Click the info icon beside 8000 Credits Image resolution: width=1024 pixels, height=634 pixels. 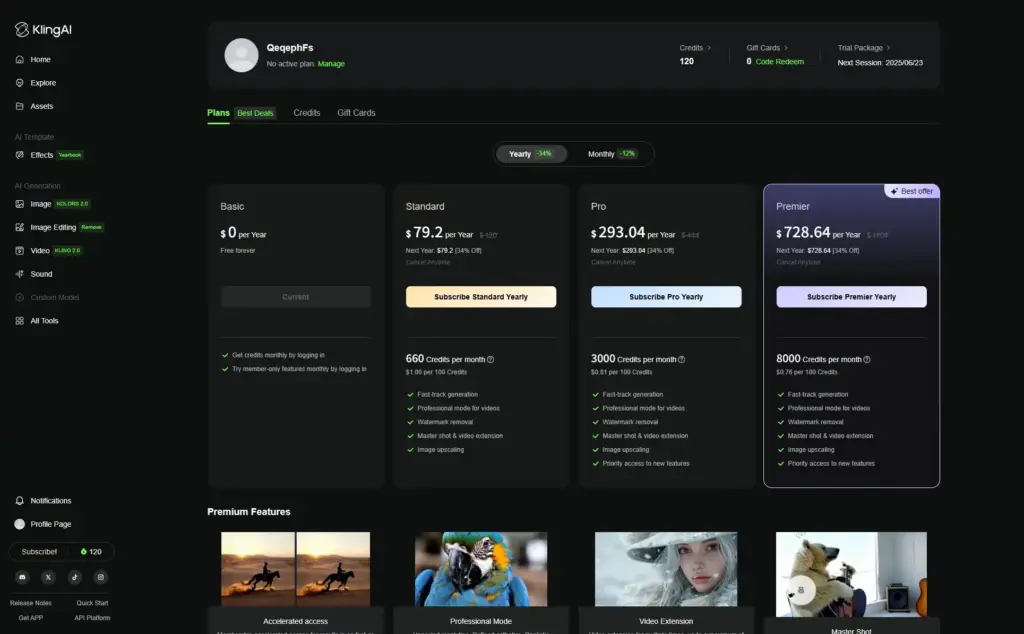(867, 360)
